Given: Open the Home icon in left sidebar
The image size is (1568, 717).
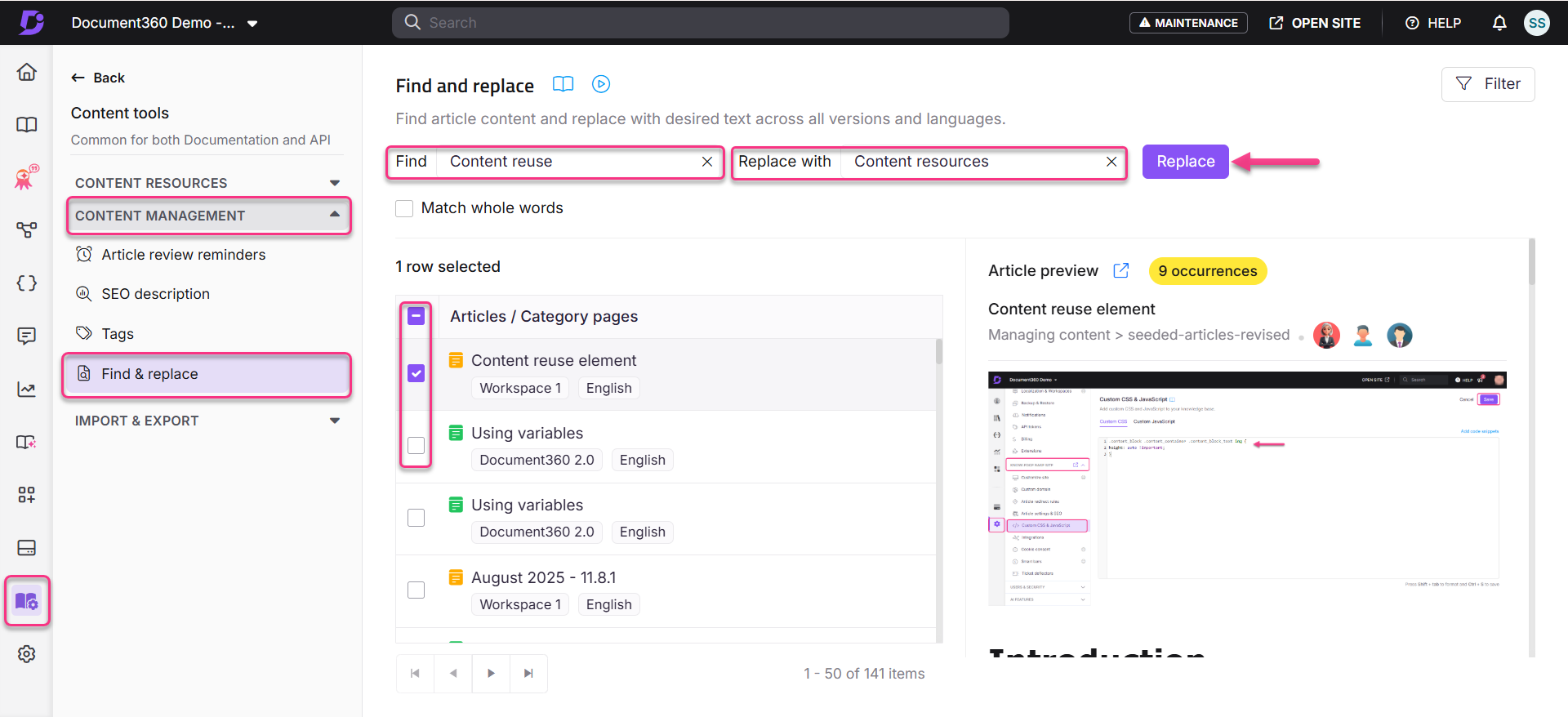Looking at the screenshot, I should click(27, 72).
